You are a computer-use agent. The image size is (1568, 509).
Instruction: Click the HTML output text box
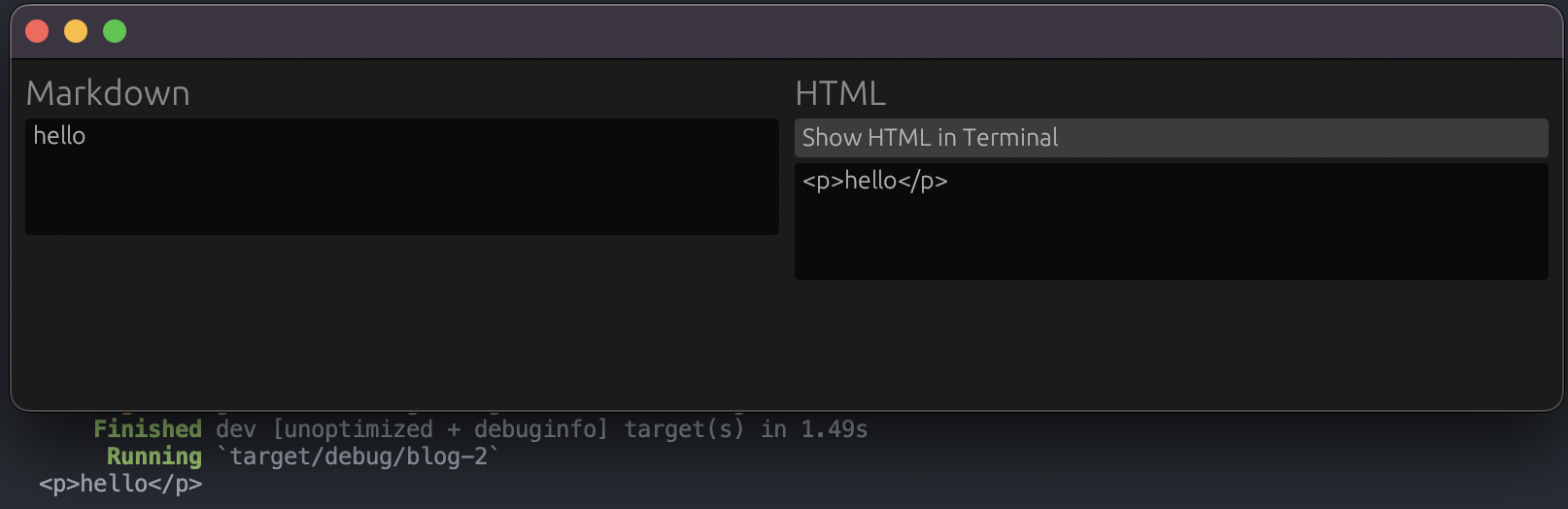tap(1171, 221)
